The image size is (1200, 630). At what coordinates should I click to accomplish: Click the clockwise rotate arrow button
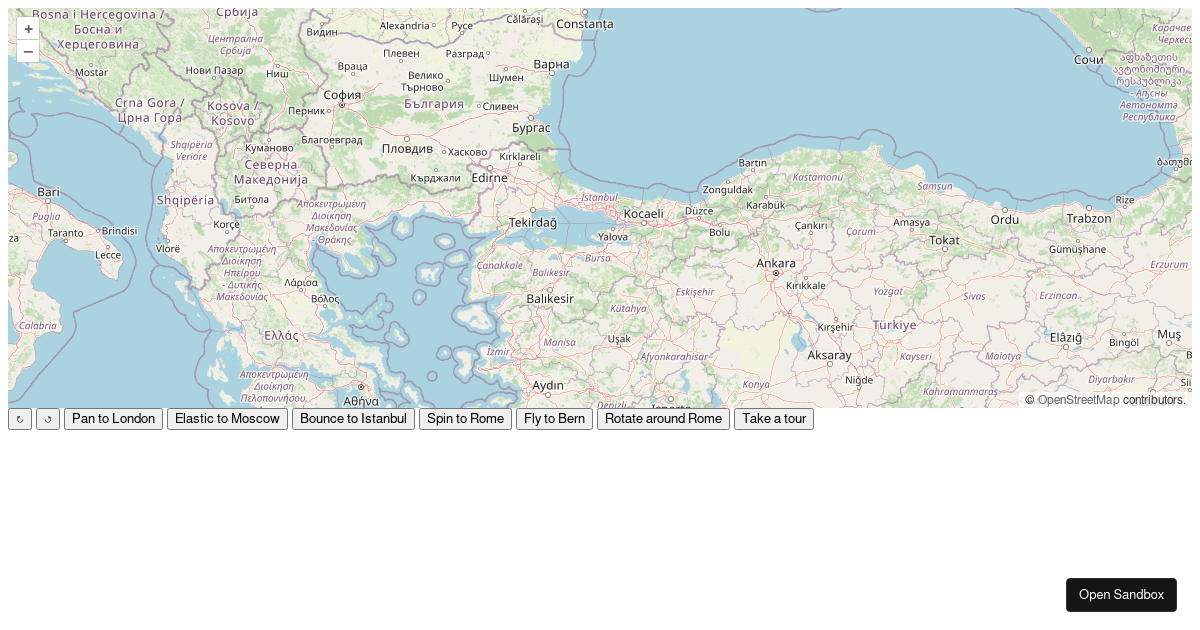[x=20, y=419]
